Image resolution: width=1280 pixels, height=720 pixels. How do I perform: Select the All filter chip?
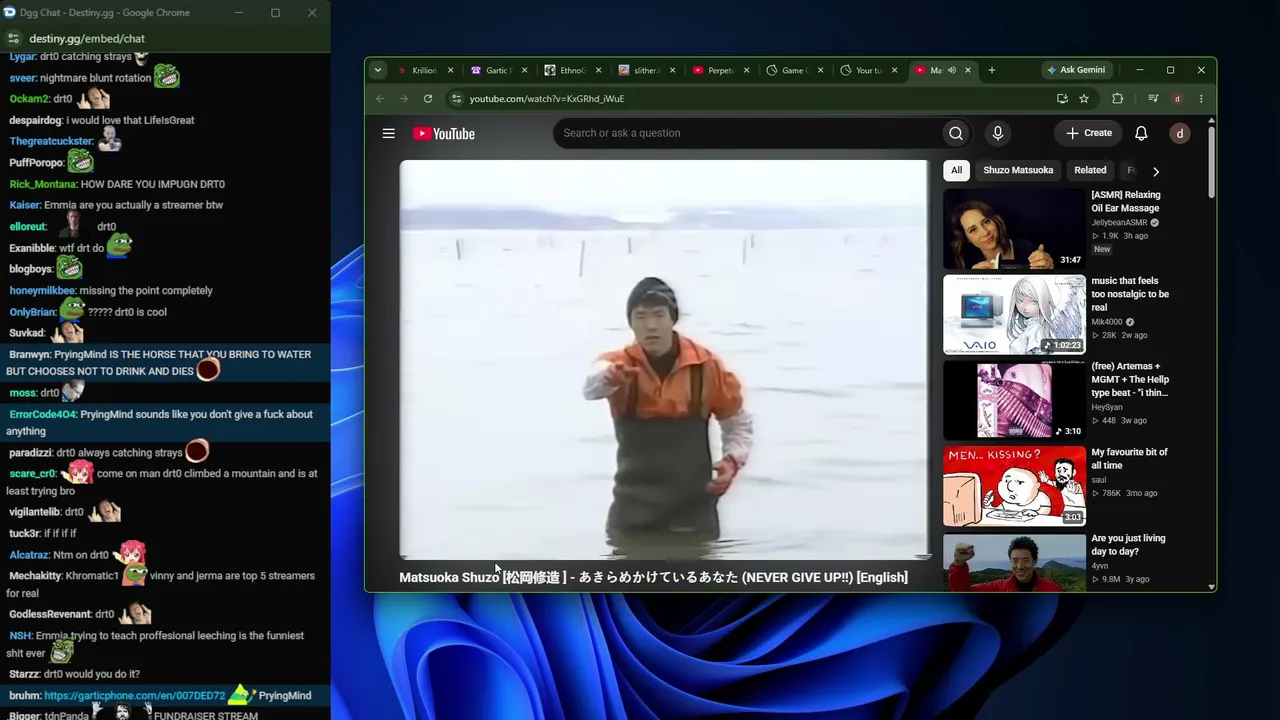point(957,170)
